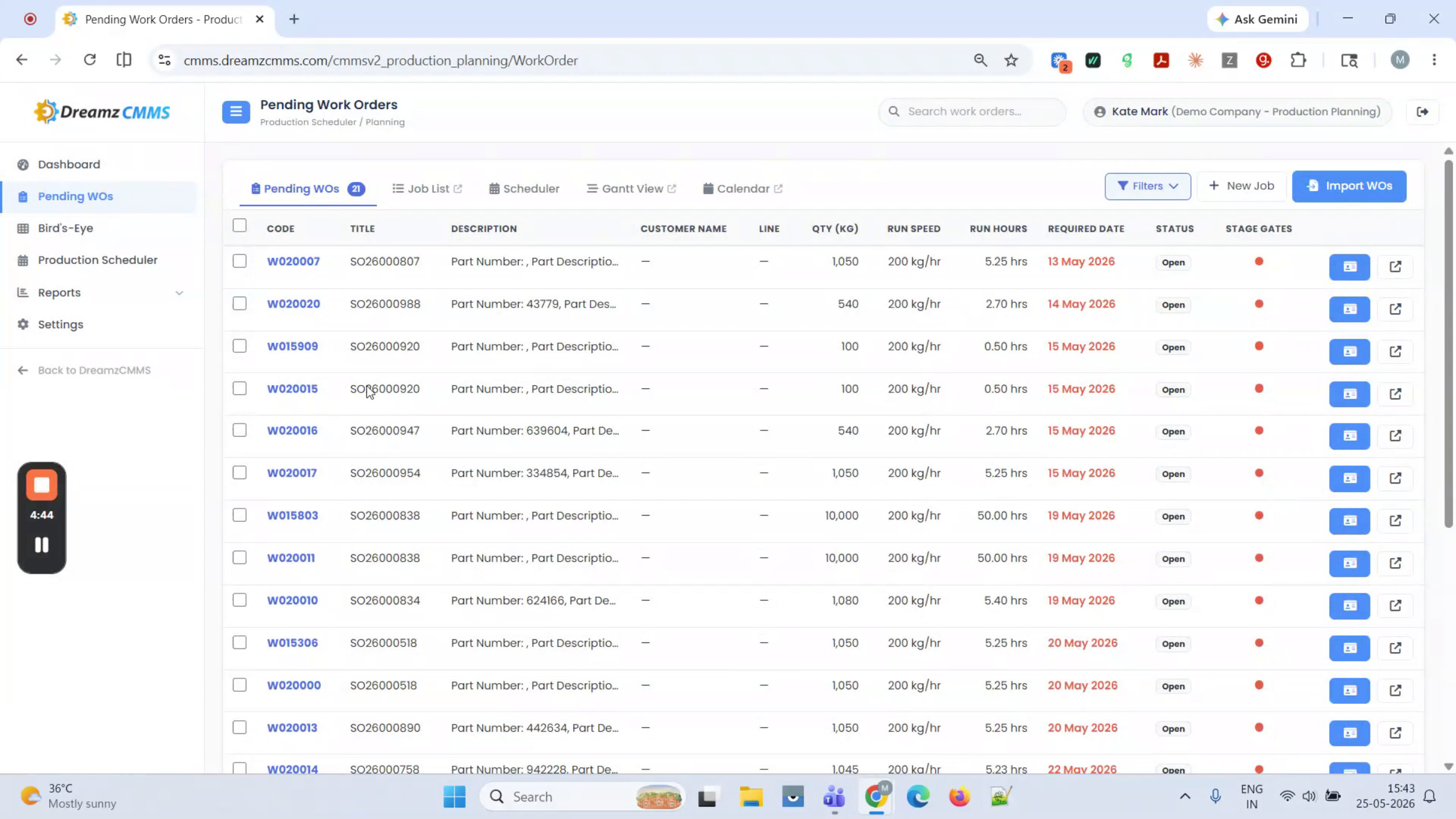This screenshot has width=1456, height=819.
Task: Open Bird's-Eye in sidebar
Action: click(x=66, y=228)
